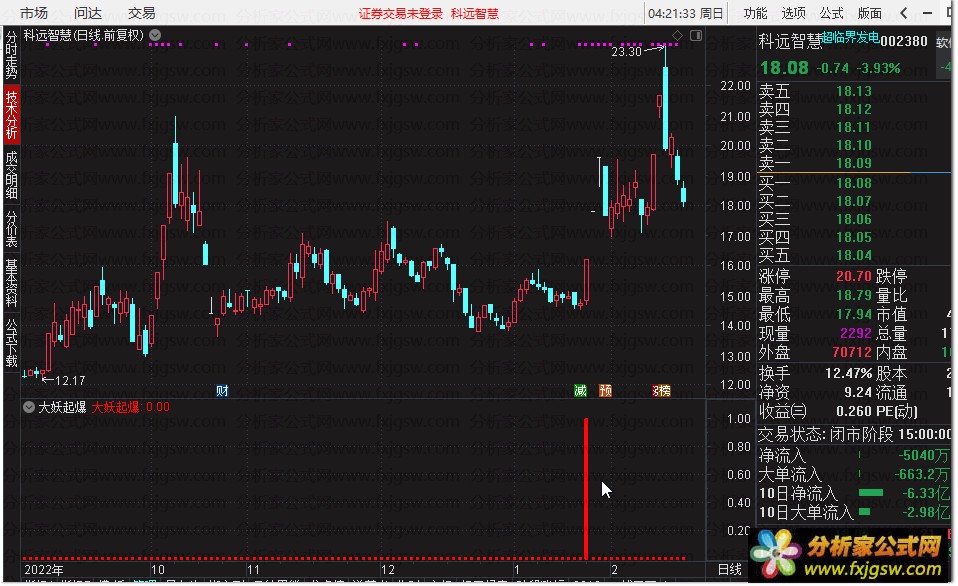Open the 问达 menu
The image size is (958, 586).
pyautogui.click(x=87, y=13)
